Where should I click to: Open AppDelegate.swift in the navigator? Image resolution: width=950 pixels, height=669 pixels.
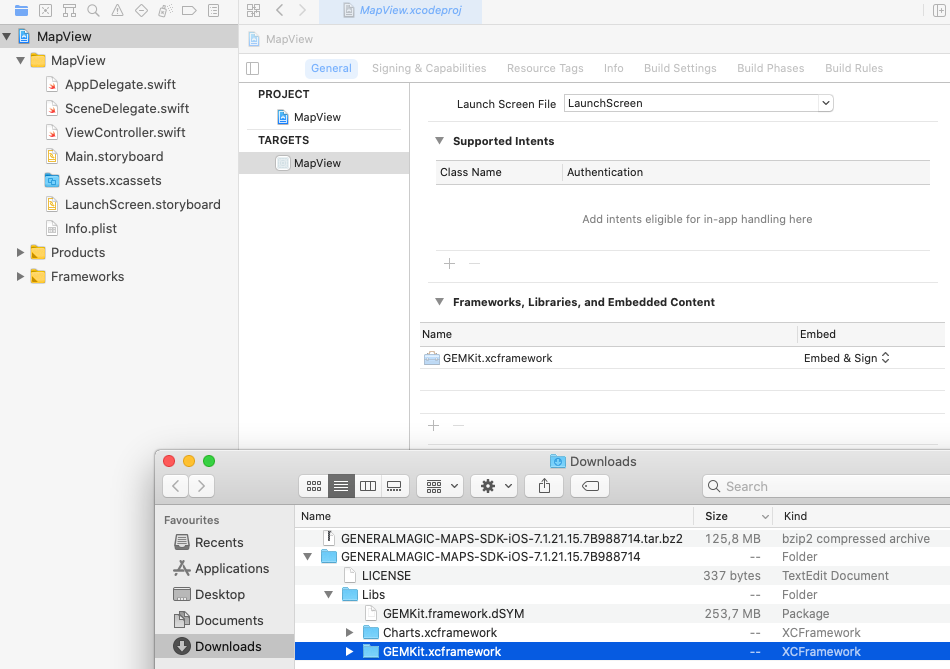[x=119, y=85]
